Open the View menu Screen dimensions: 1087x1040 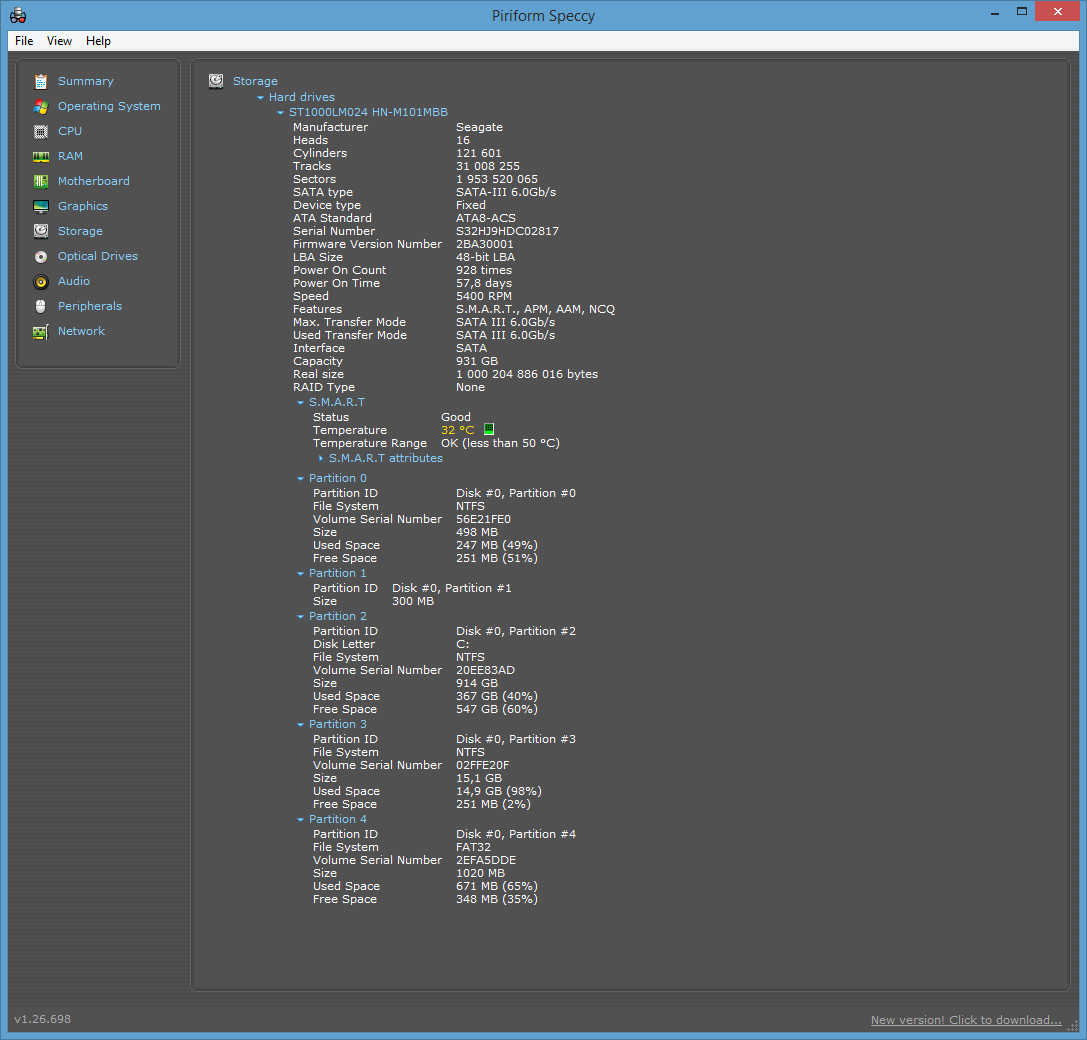59,41
